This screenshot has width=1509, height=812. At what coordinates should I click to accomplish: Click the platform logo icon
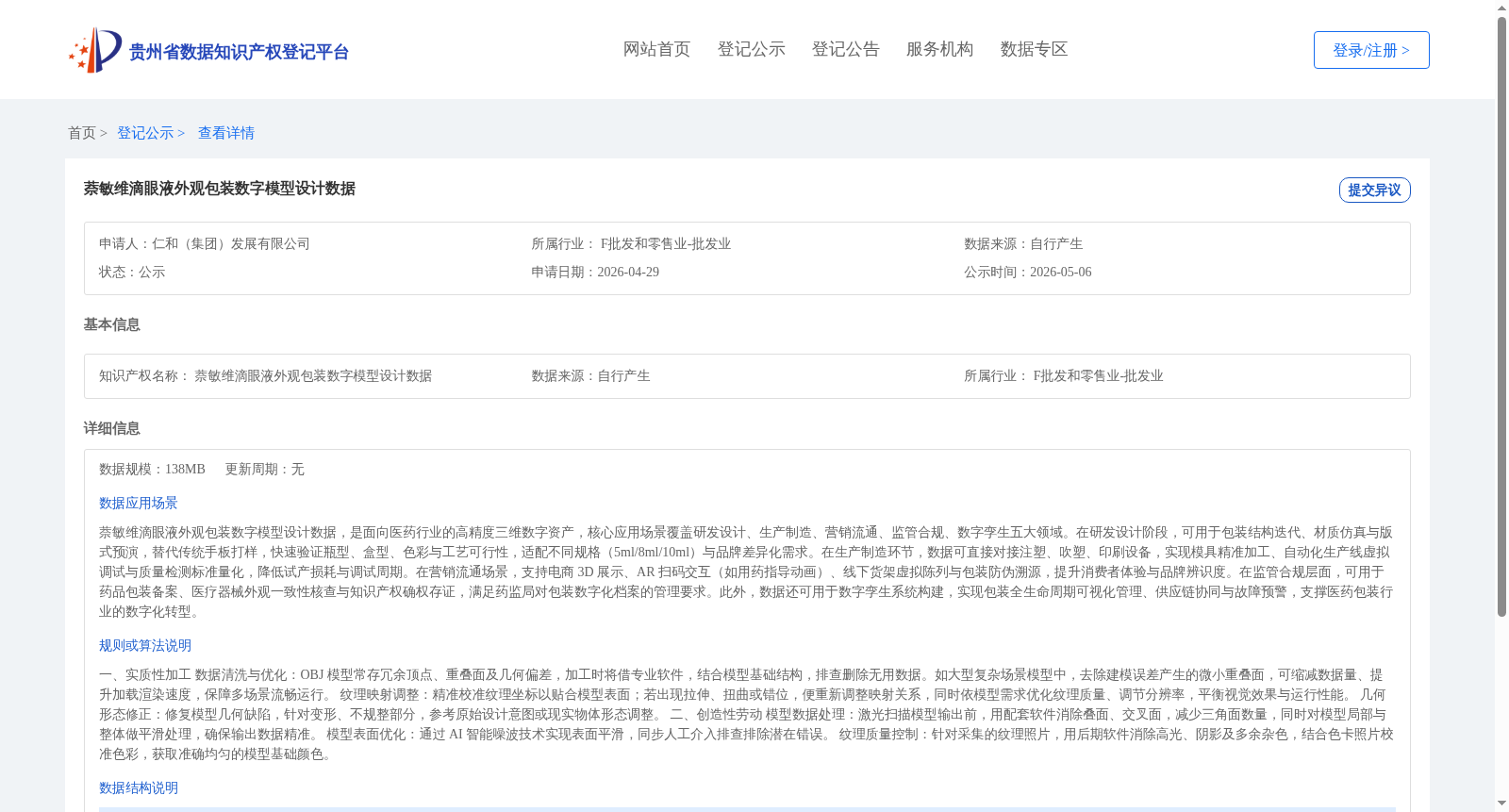coord(95,50)
